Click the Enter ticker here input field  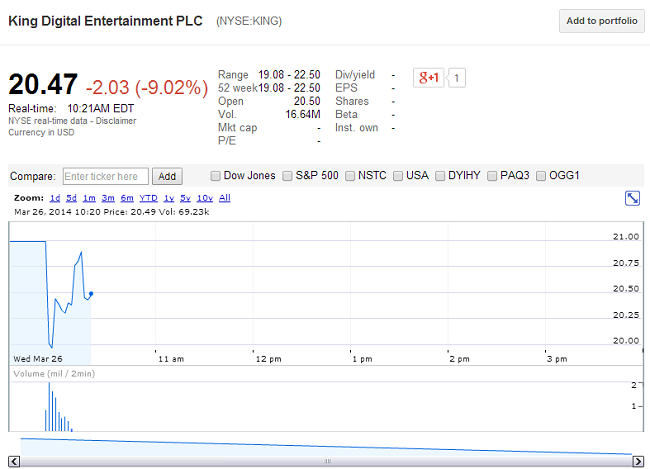pyautogui.click(x=105, y=176)
